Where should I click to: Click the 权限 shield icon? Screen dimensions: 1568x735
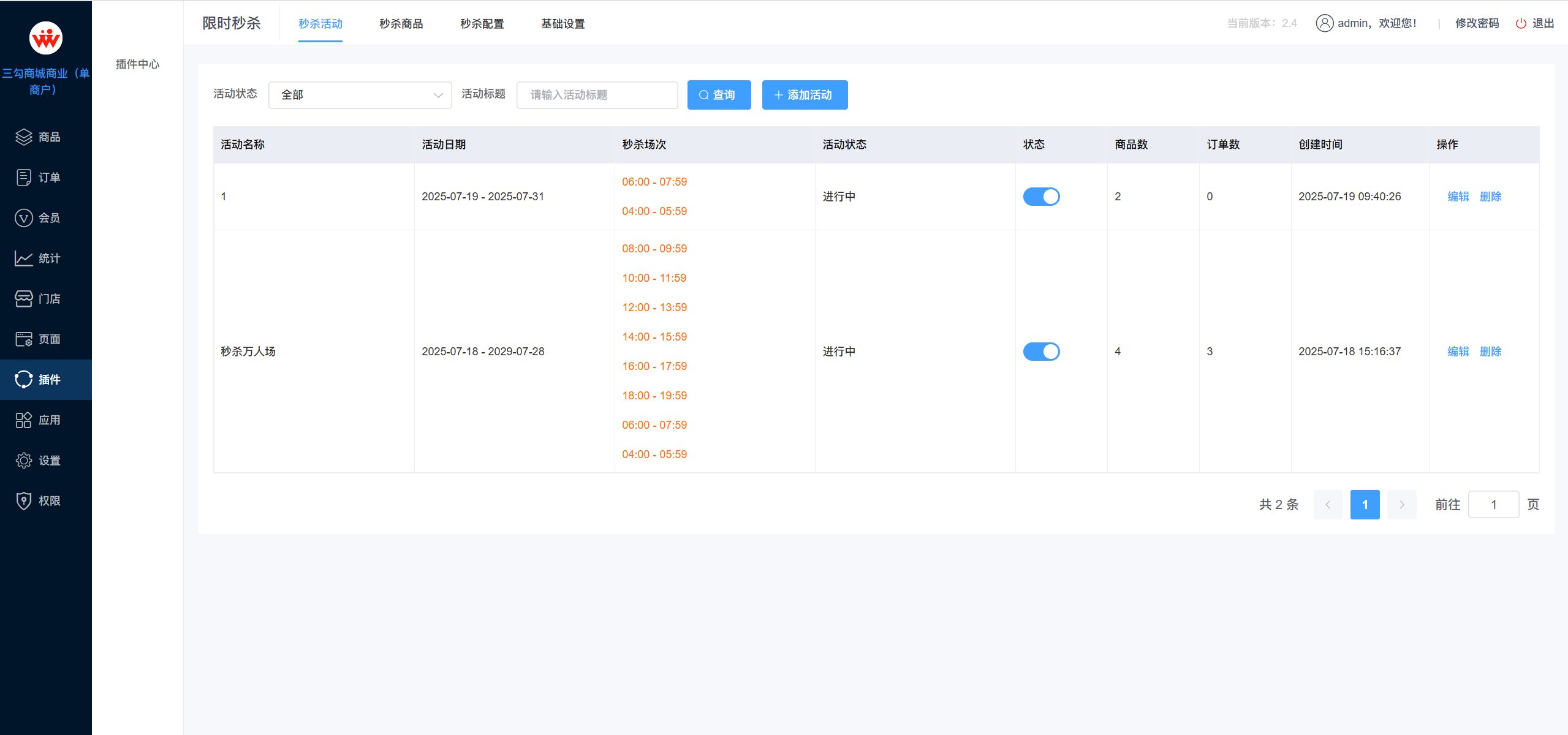tap(23, 501)
